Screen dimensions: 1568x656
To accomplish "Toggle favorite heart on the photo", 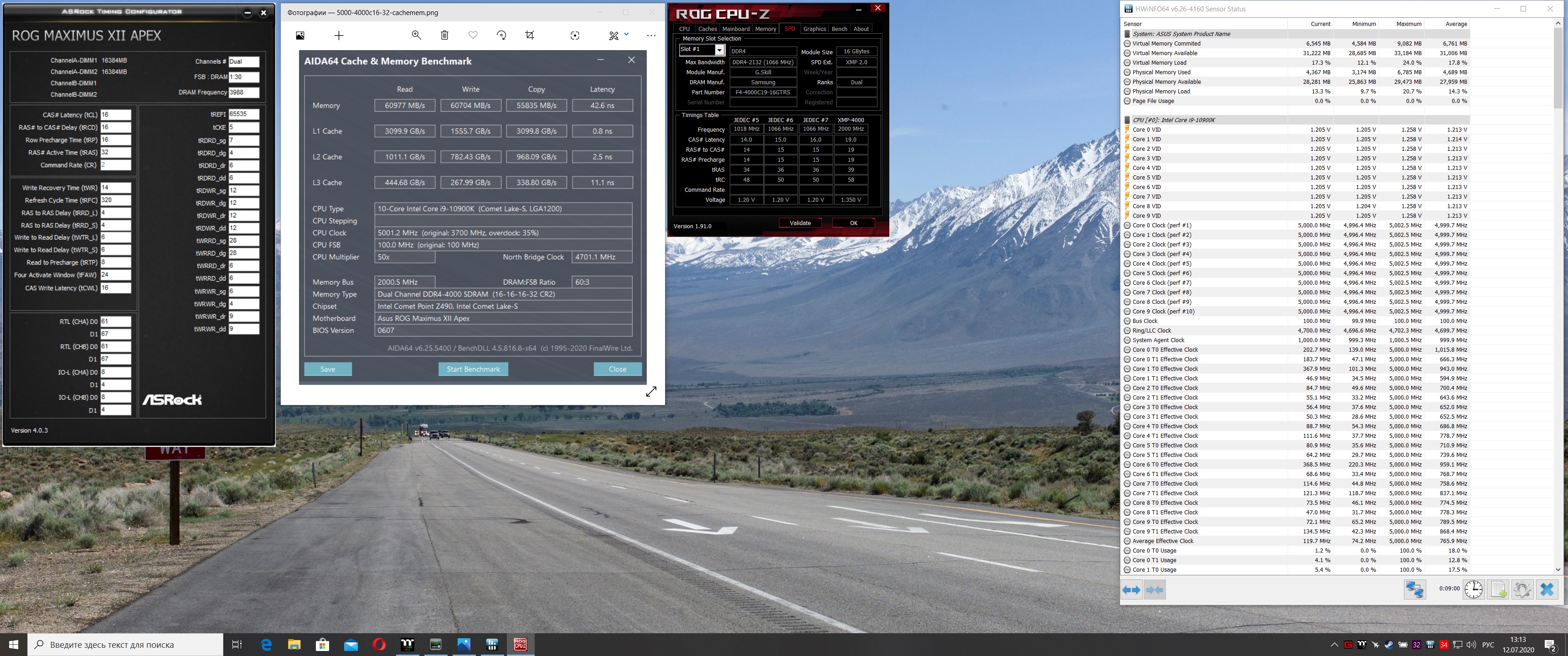I will pyautogui.click(x=473, y=35).
